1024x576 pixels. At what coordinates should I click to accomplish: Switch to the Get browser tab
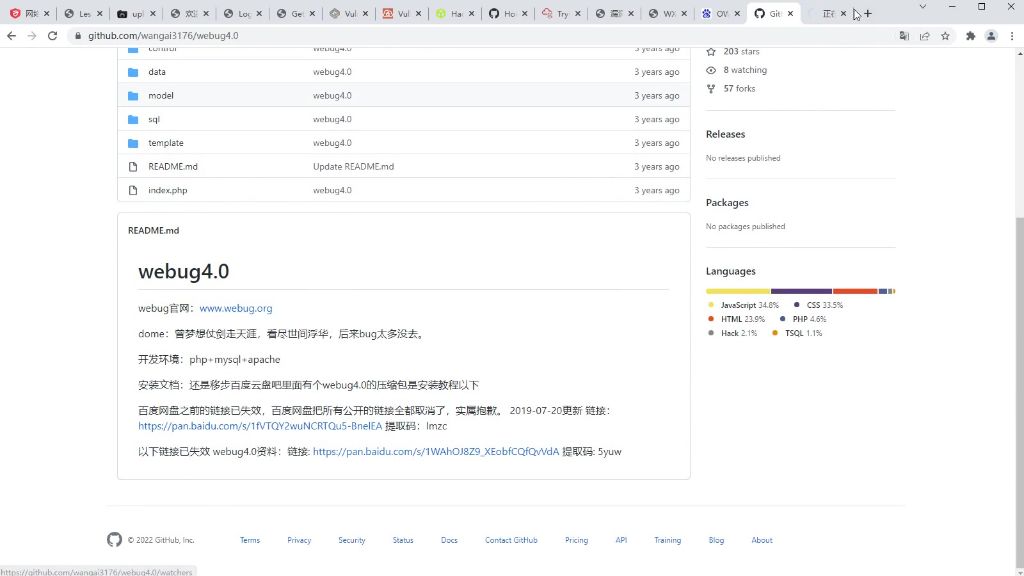click(295, 13)
